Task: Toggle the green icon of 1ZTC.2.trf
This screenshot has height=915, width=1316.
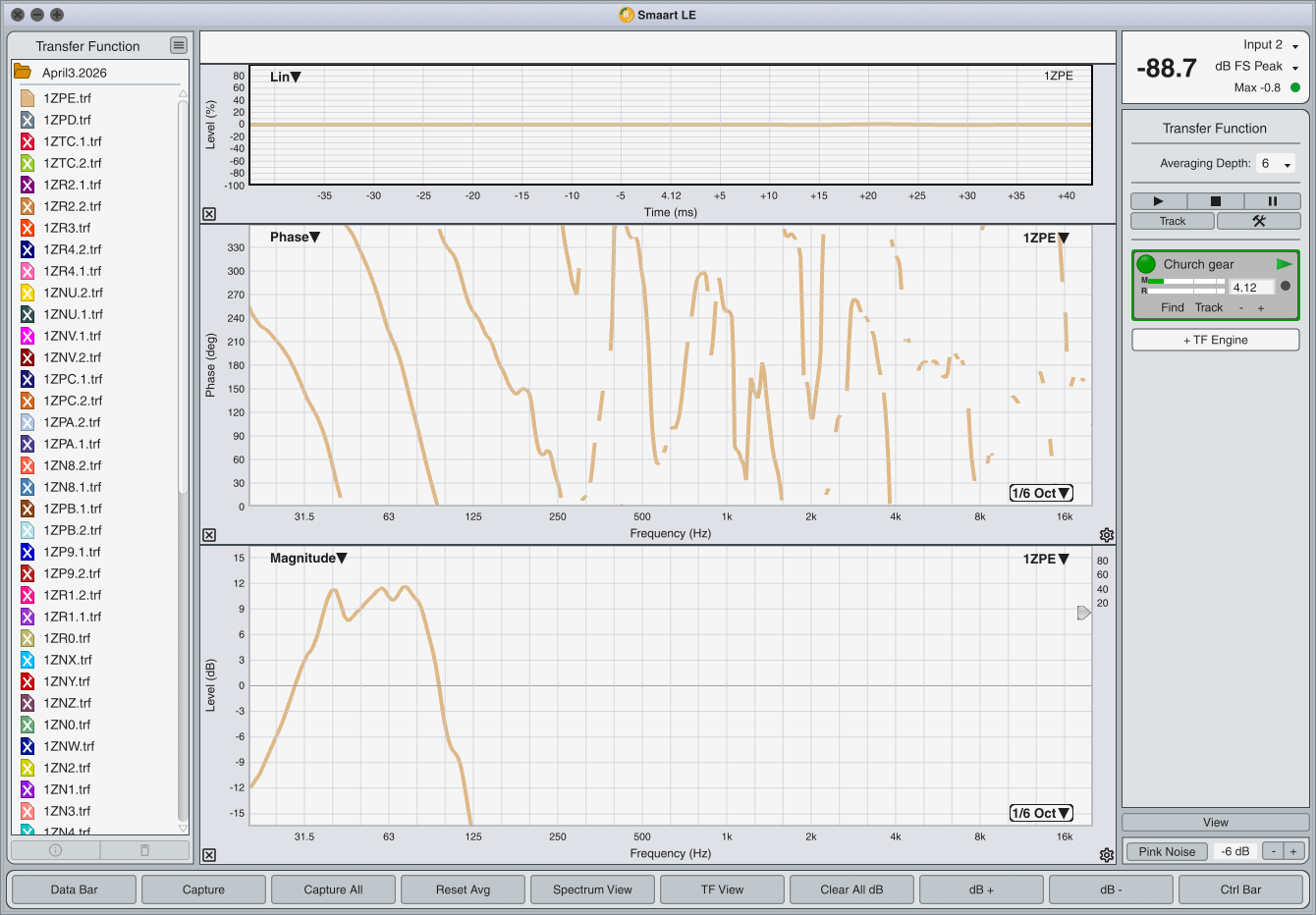Action: (27, 163)
